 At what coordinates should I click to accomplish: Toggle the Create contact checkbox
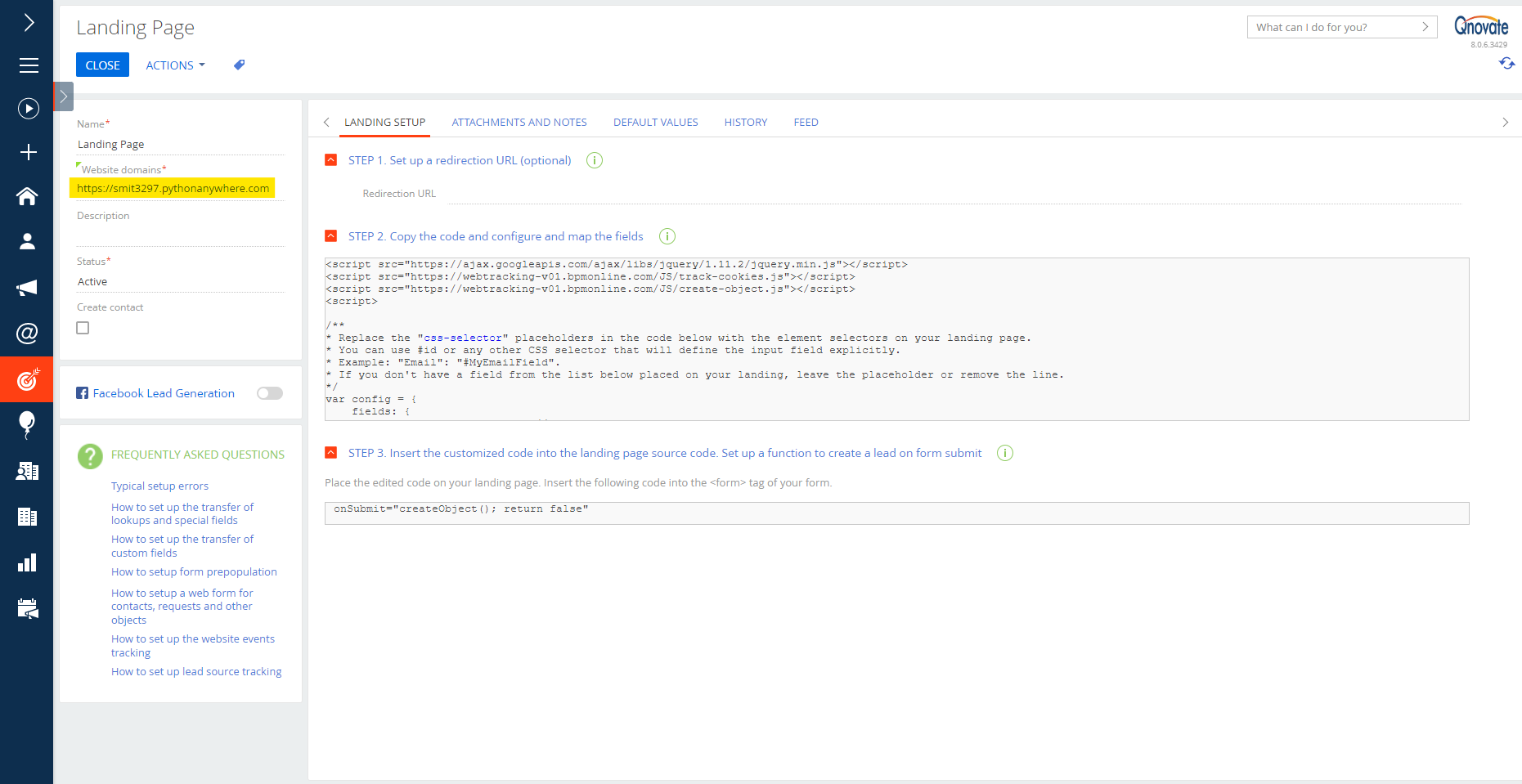[x=83, y=328]
